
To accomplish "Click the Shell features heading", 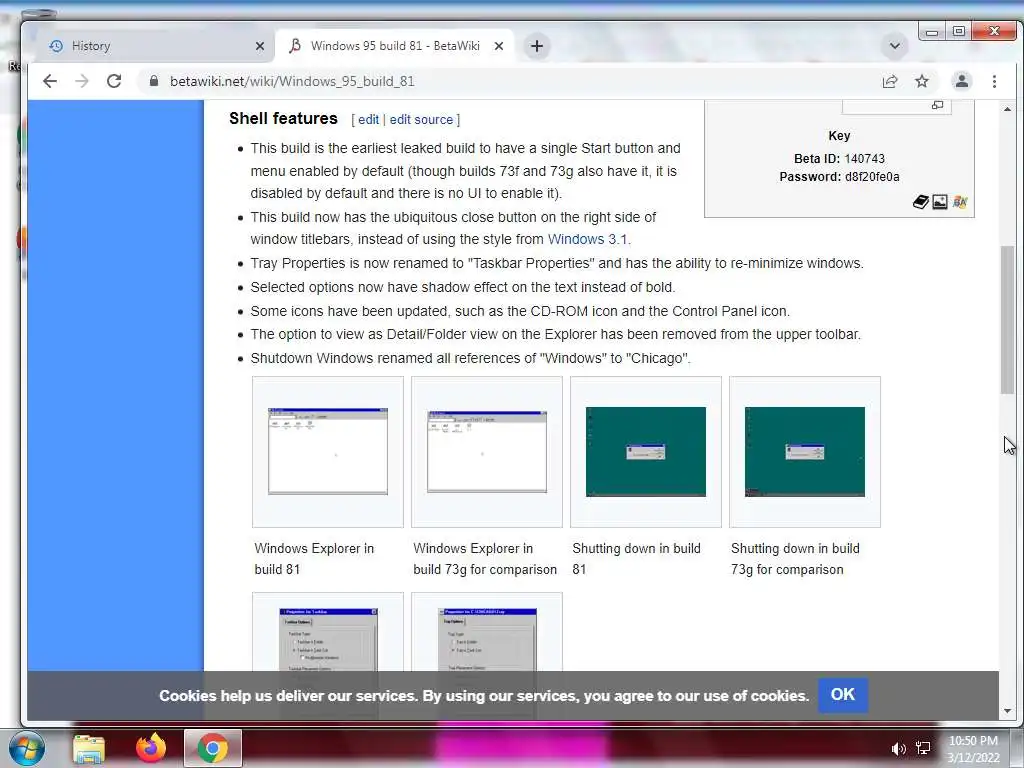I will tap(283, 118).
